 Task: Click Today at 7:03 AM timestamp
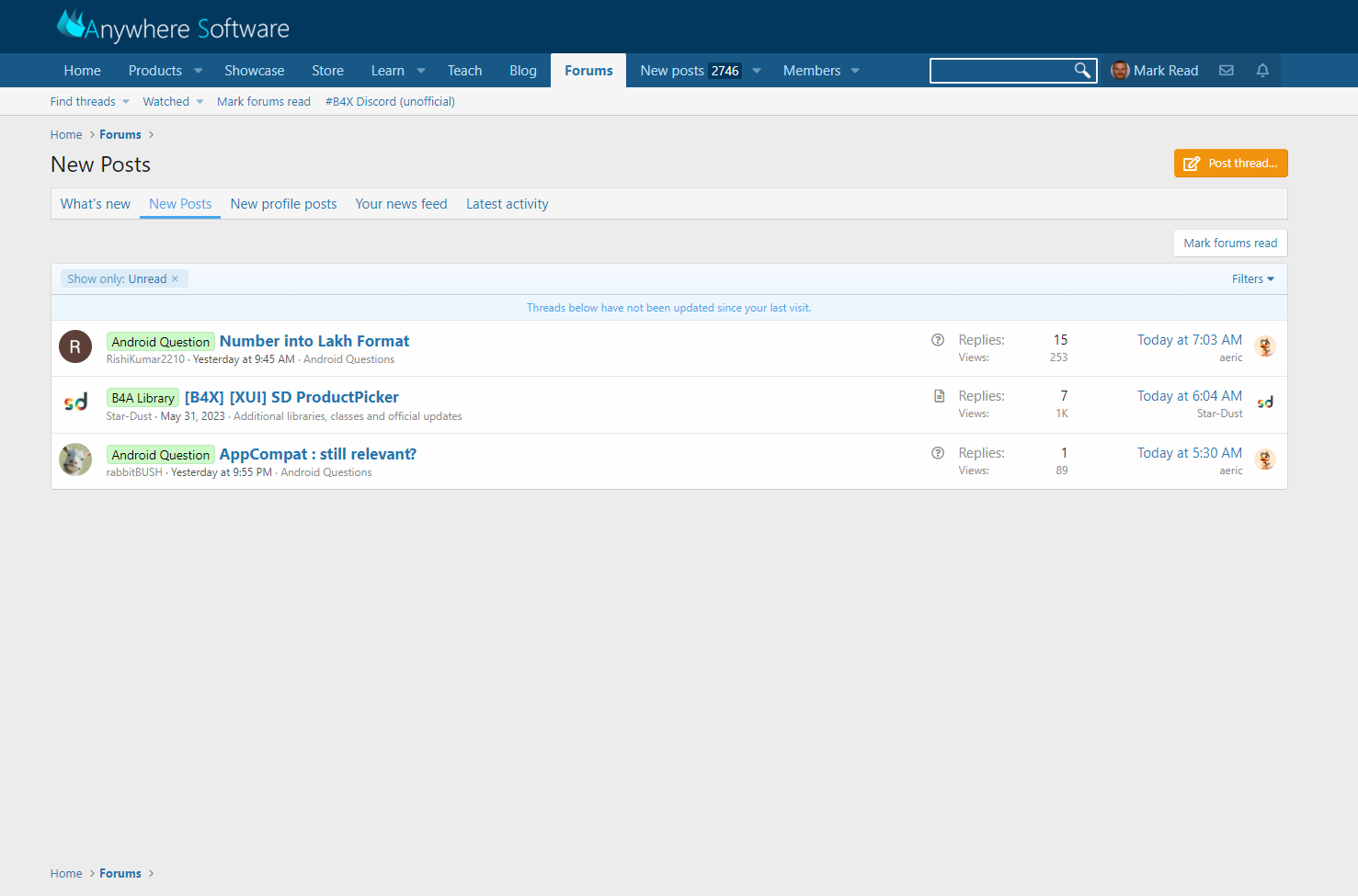coord(1190,340)
